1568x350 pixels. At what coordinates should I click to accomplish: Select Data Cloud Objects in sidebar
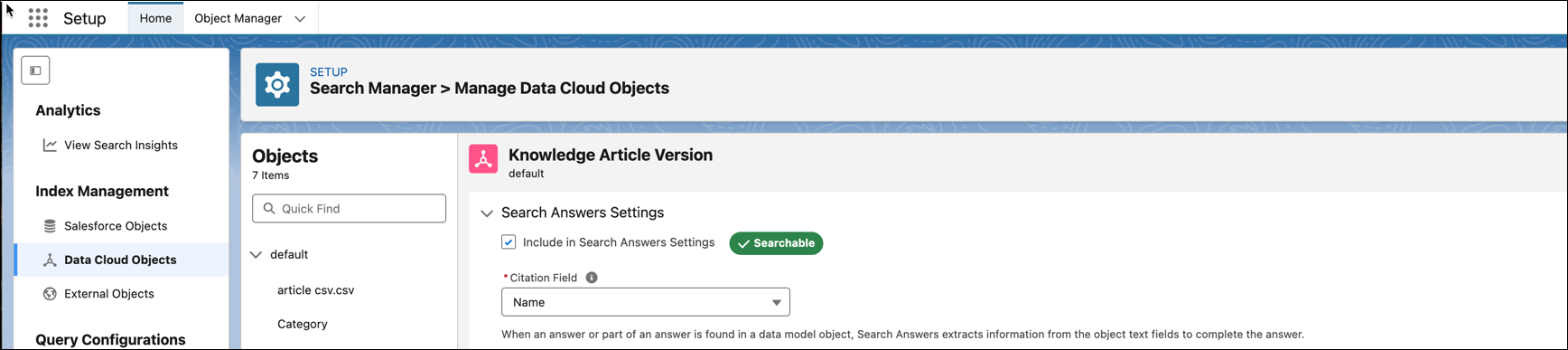click(120, 260)
